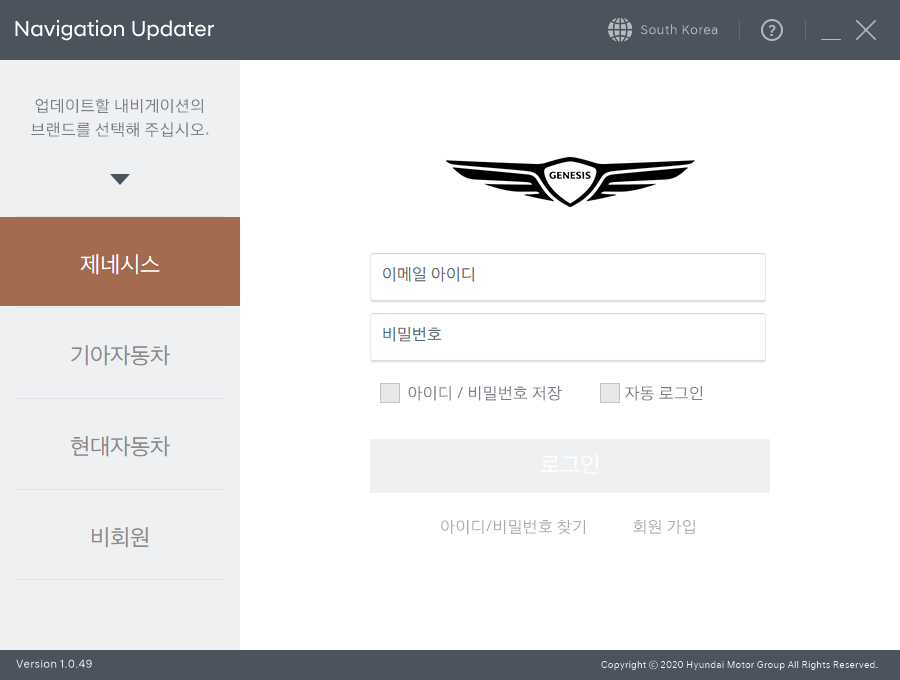Click the 업데이트할 내비게이션의 브랜드를 선택해 주십시오 prompt

click(x=120, y=117)
